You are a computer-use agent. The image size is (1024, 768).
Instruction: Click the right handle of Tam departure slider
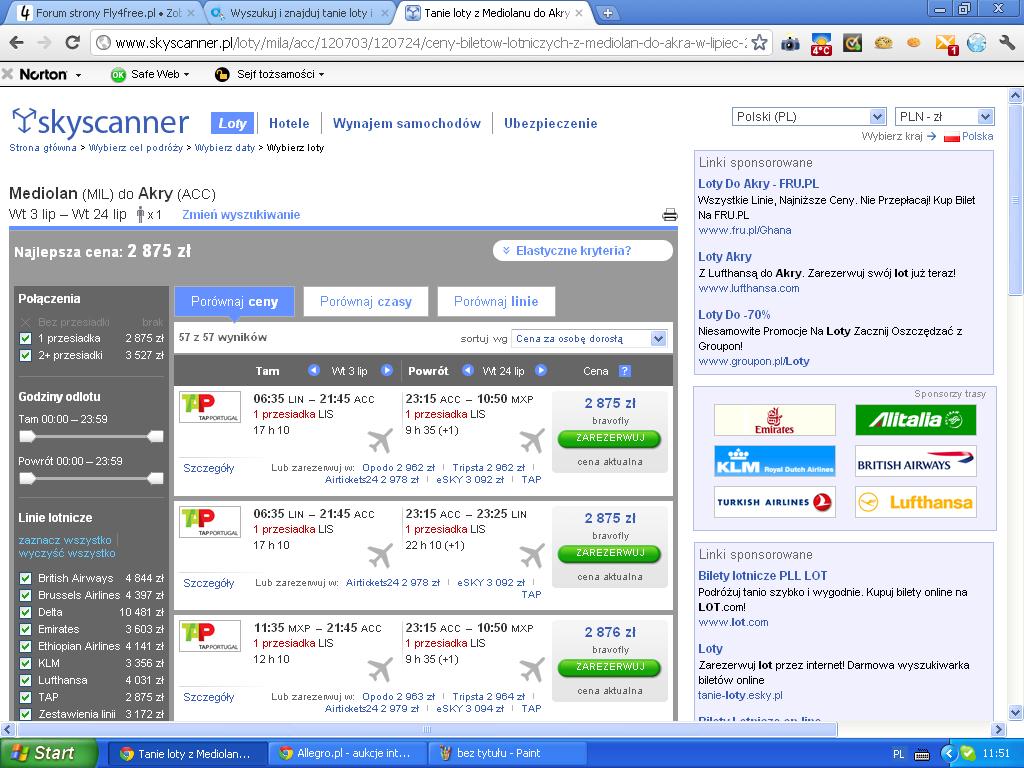pyautogui.click(x=155, y=436)
